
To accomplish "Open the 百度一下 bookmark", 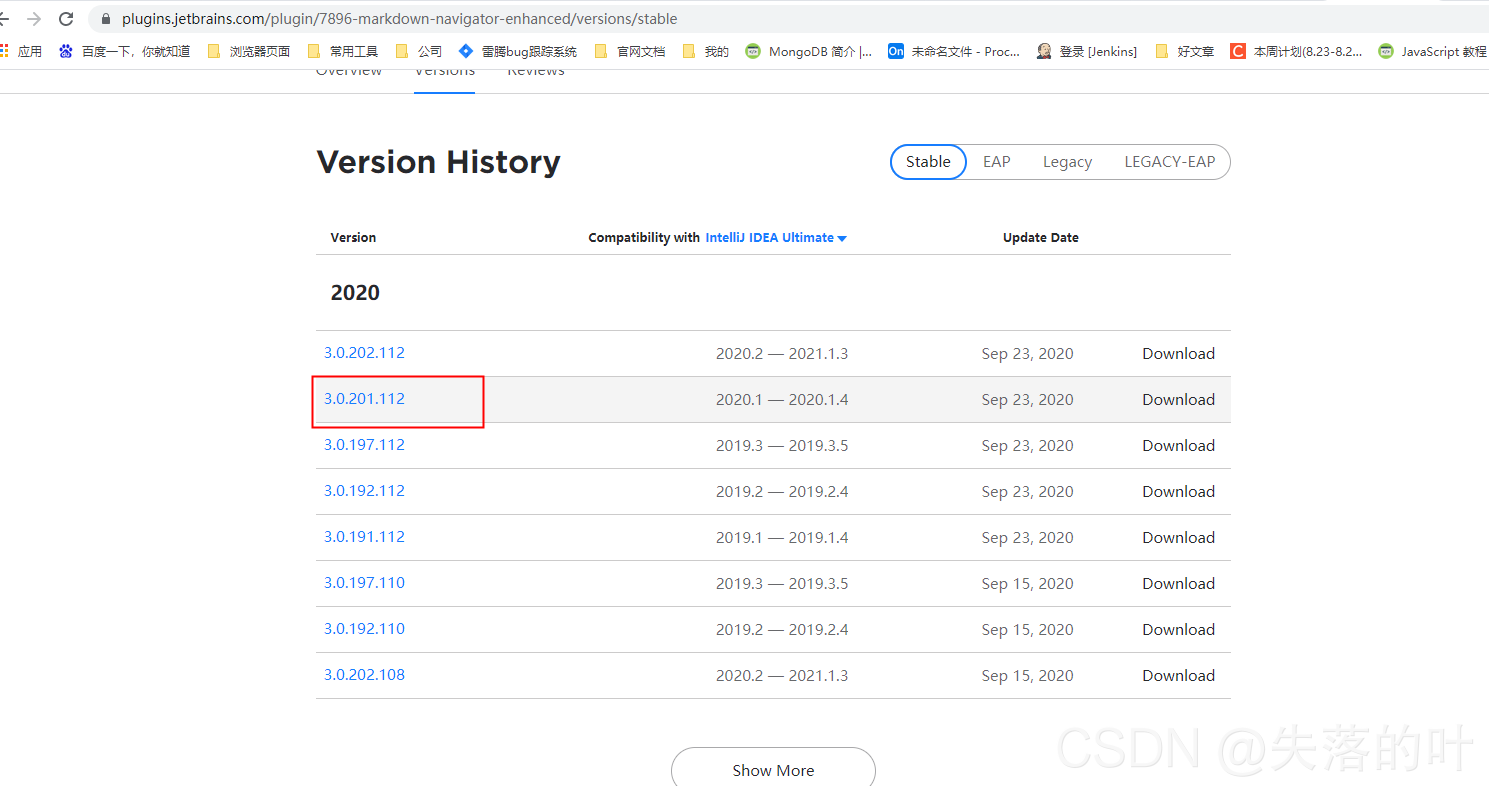I will [124, 51].
